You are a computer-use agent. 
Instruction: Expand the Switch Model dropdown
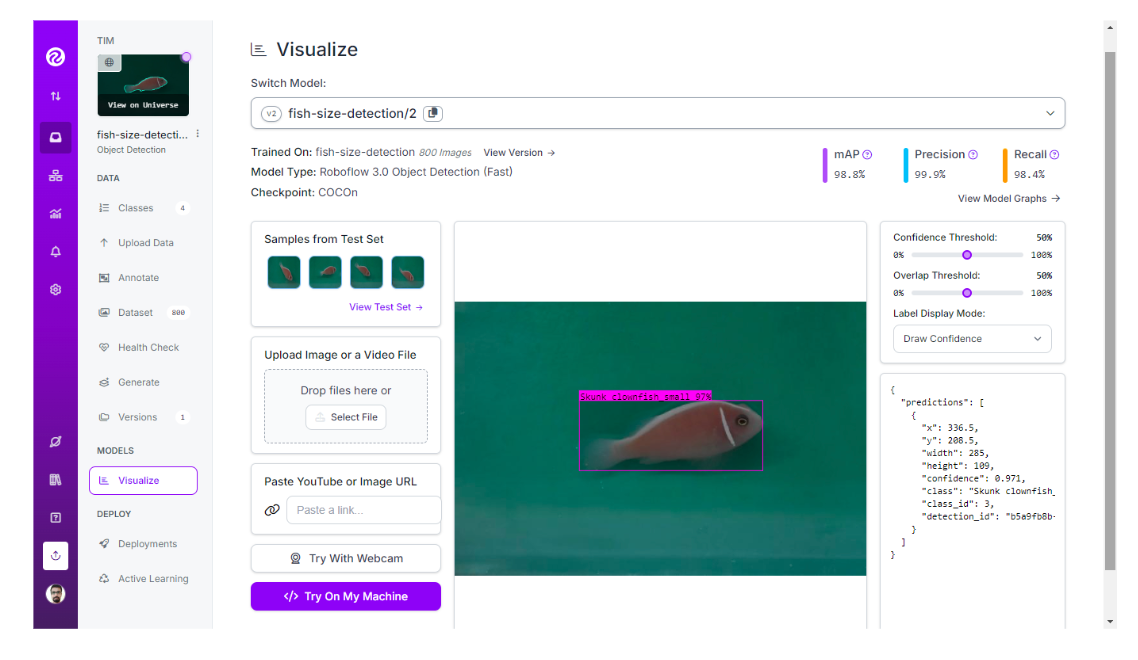coord(1050,113)
